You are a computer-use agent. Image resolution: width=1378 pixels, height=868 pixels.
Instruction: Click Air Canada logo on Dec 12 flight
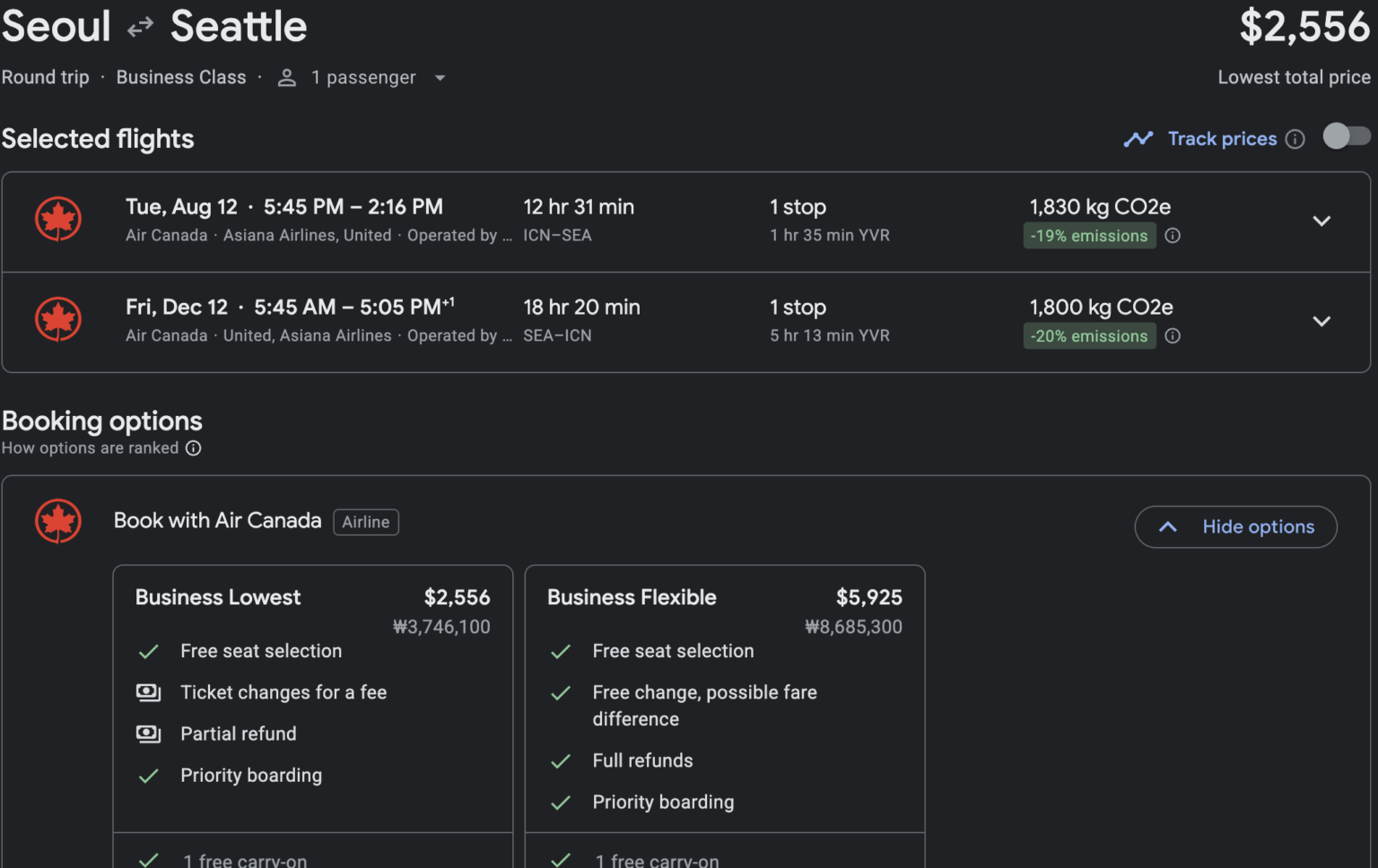pyautogui.click(x=58, y=320)
